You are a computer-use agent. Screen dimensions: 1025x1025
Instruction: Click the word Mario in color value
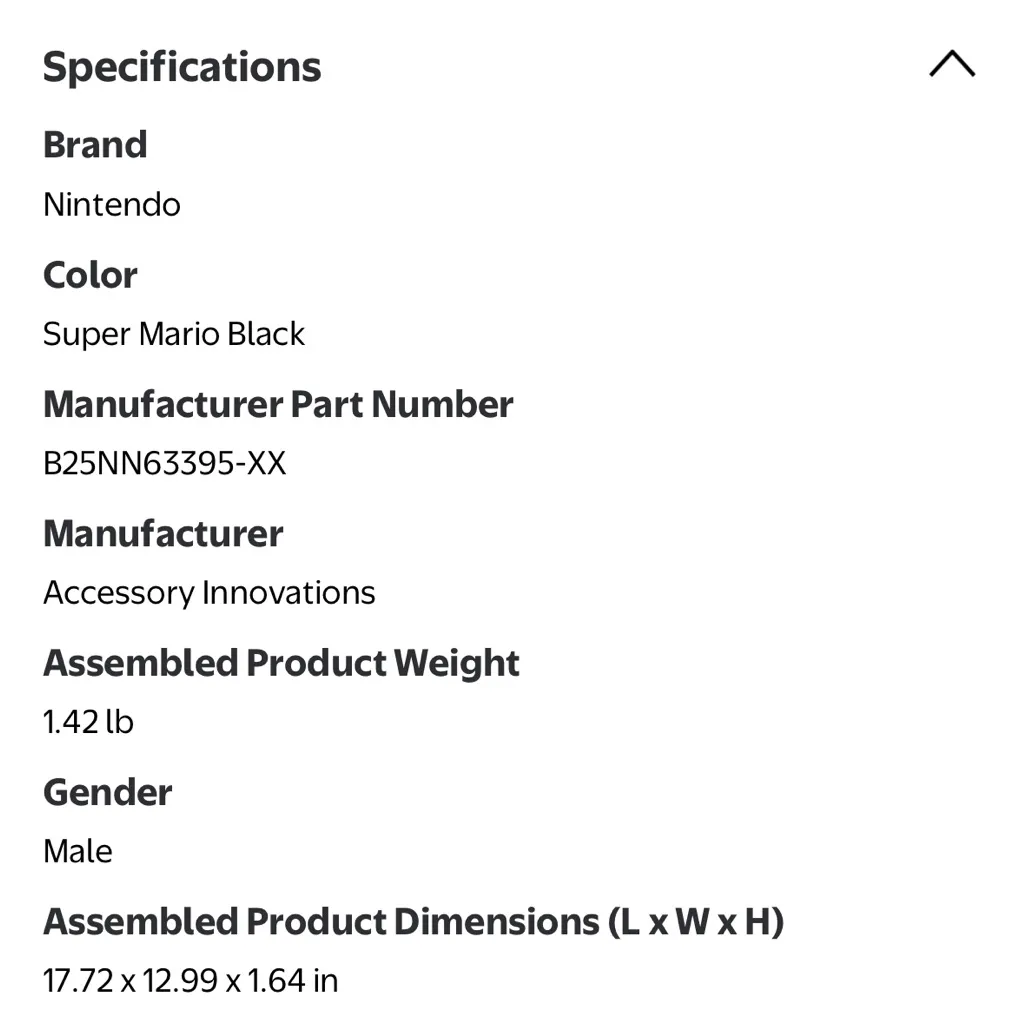pos(179,334)
